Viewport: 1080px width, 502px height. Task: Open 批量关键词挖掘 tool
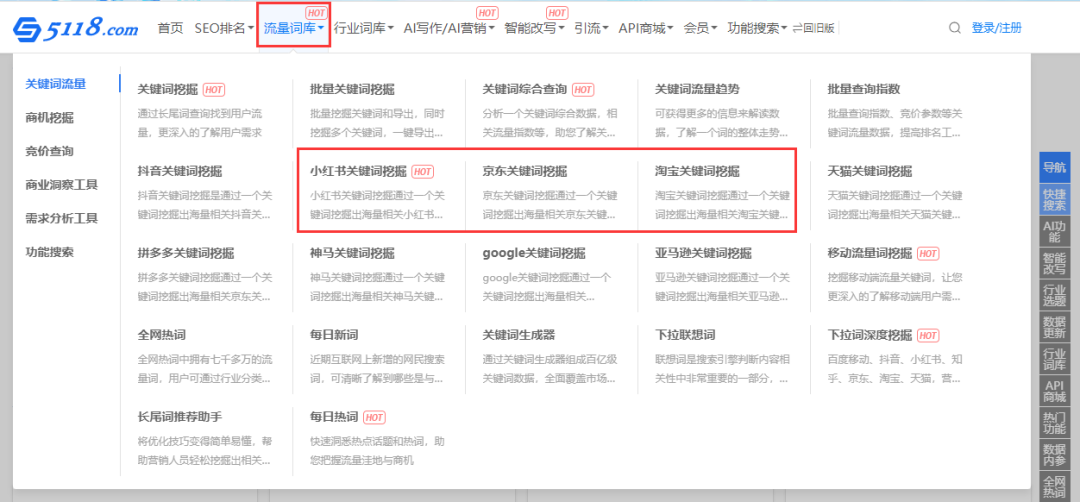point(352,90)
